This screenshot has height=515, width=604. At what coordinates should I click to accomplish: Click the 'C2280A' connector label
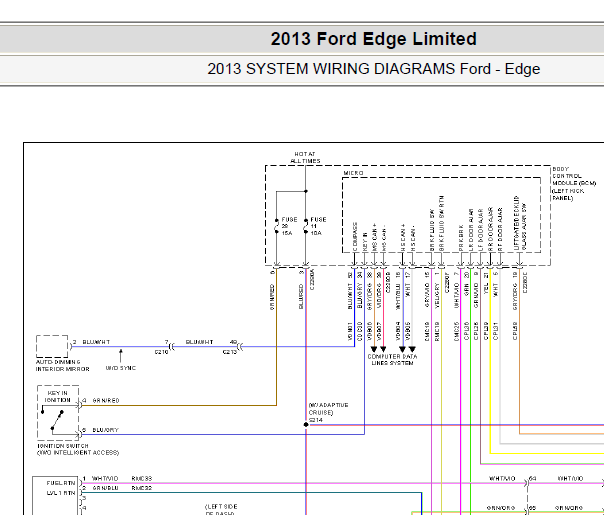click(x=312, y=280)
